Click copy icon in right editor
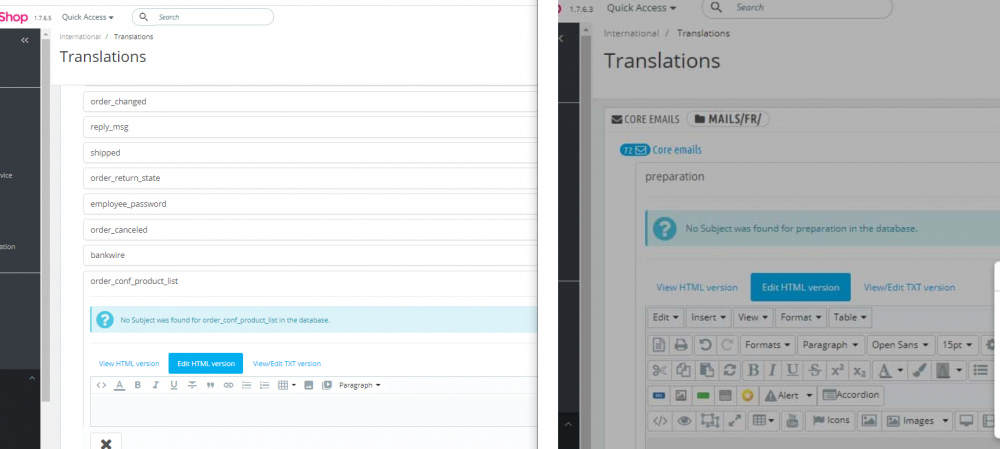Screen dimensions: 1000x449 click(x=683, y=370)
